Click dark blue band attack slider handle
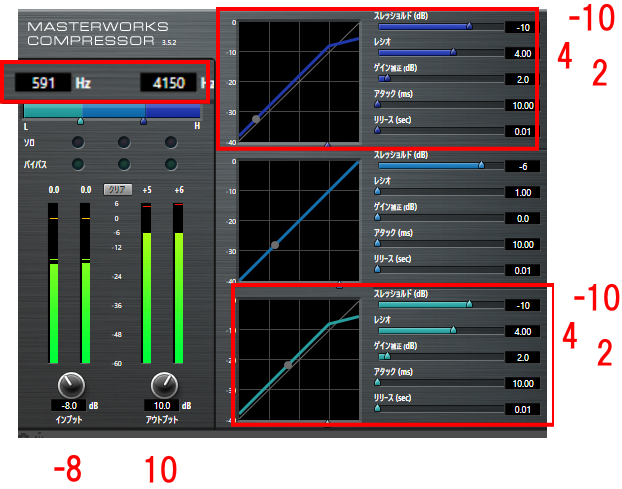Image resolution: width=622 pixels, height=489 pixels. point(378,104)
